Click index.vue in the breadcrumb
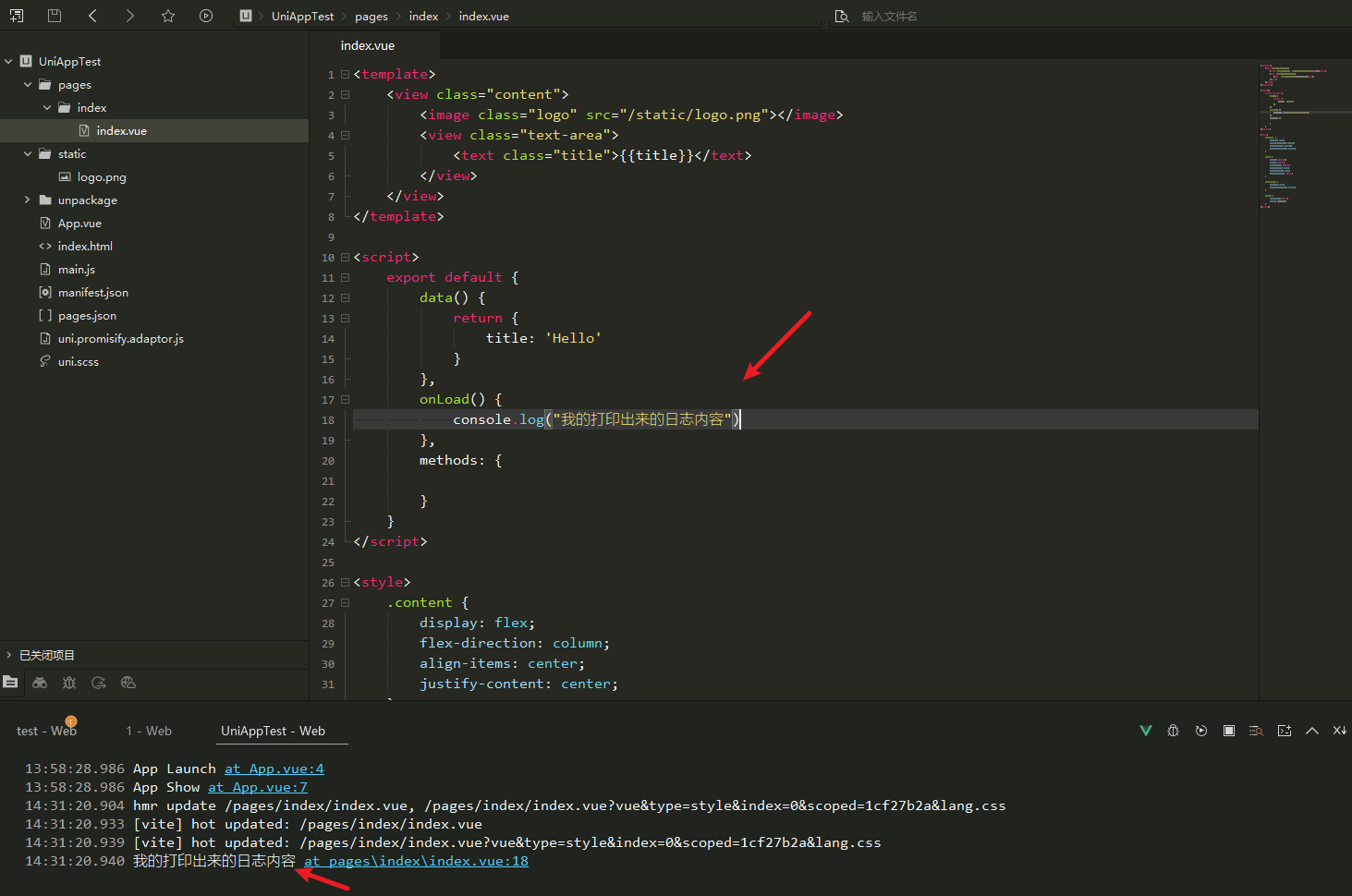Viewport: 1352px width, 896px height. click(484, 16)
